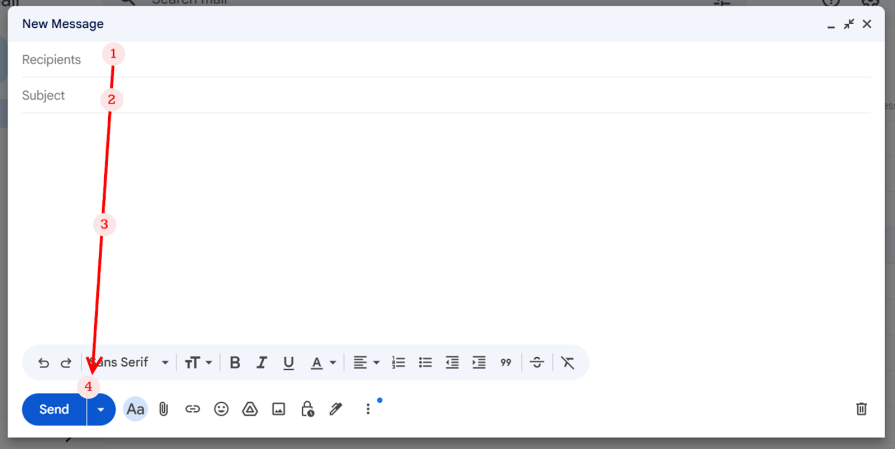
Task: Toggle italic formatting
Action: [261, 362]
